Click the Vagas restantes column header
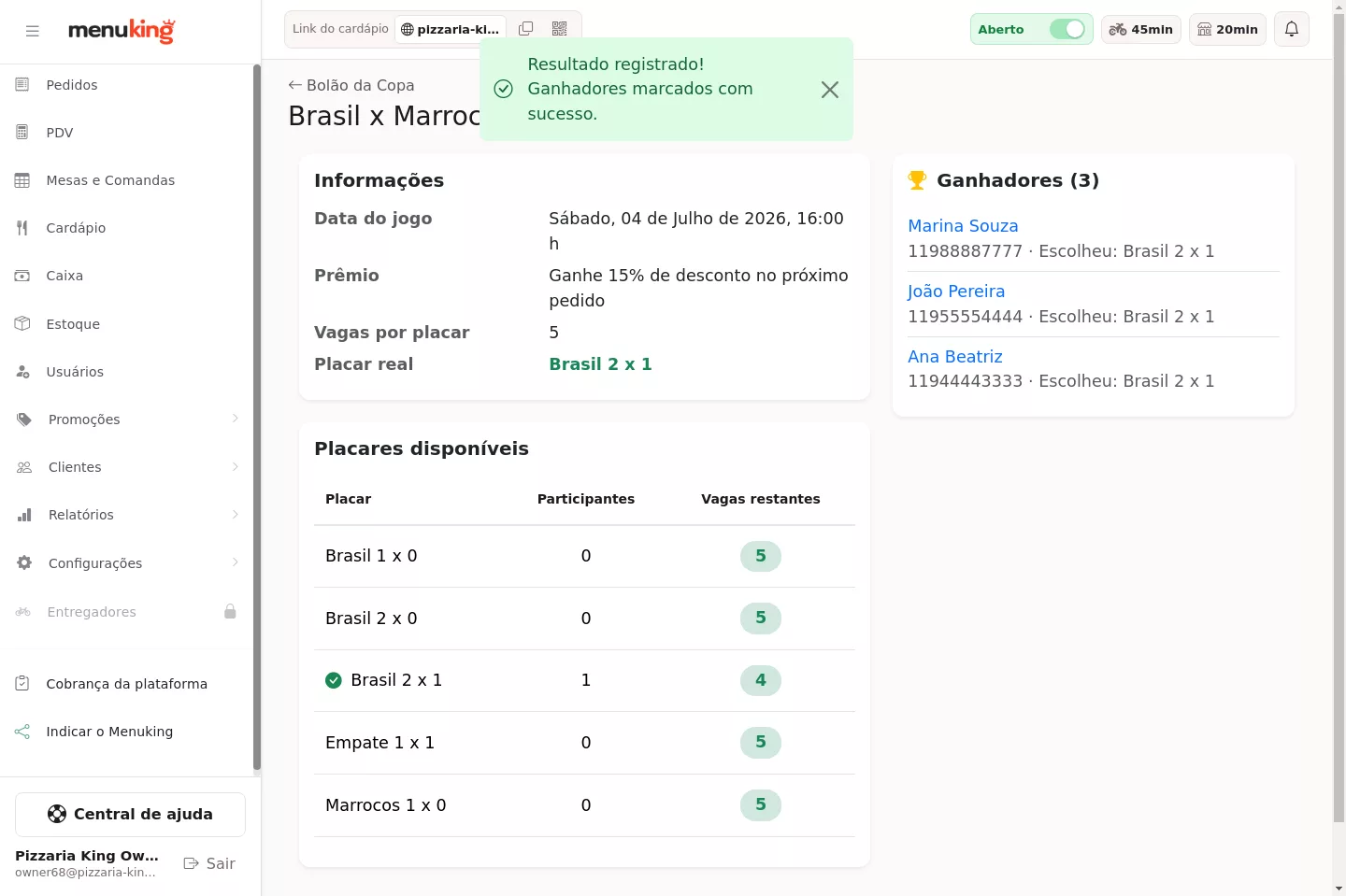The height and width of the screenshot is (896, 1346). pyautogui.click(x=761, y=499)
